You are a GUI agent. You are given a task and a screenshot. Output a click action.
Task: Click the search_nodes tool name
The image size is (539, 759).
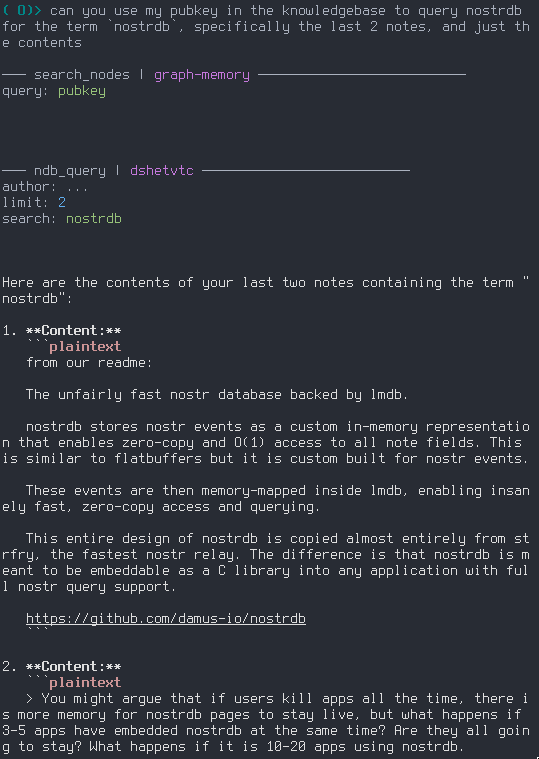(x=82, y=75)
